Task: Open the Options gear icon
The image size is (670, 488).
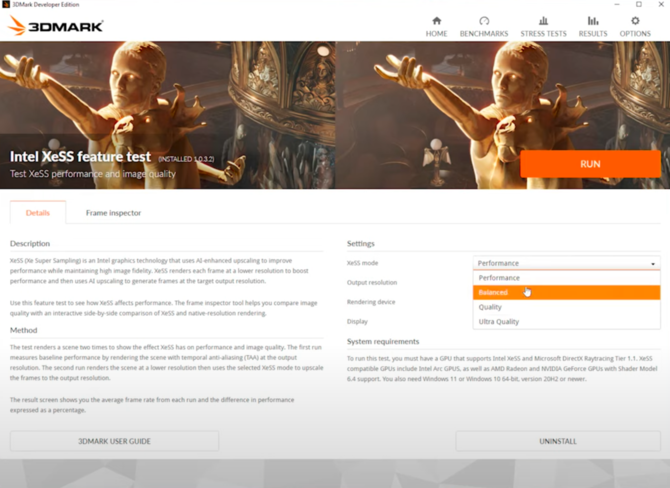Action: pyautogui.click(x=635, y=21)
